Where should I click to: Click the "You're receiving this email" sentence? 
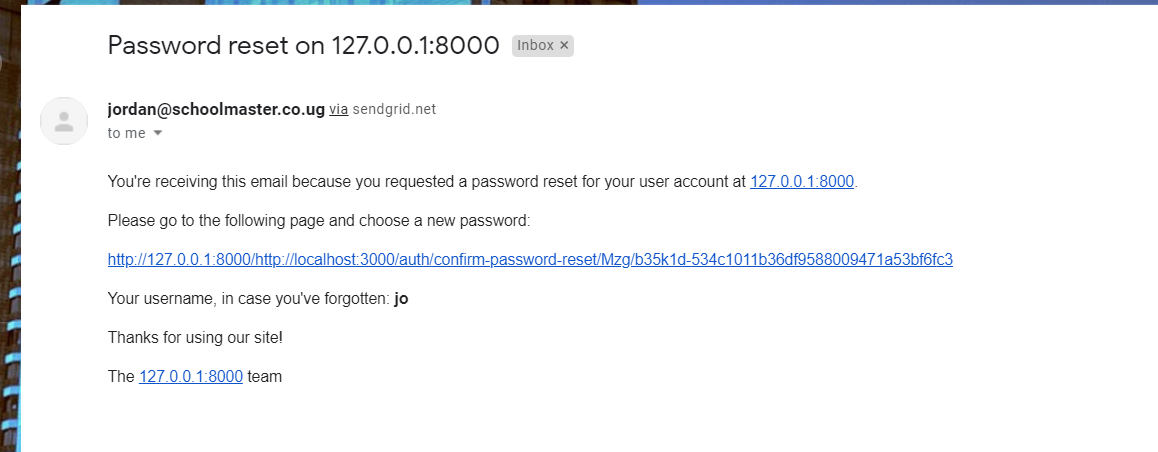point(427,182)
